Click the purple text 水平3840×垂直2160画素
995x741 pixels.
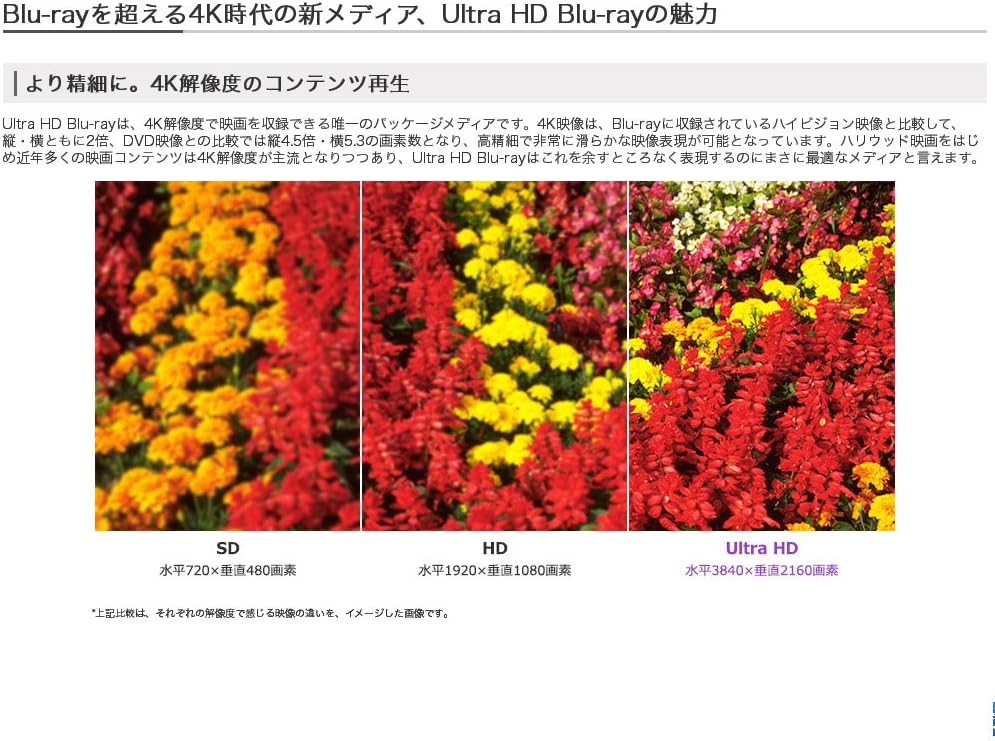[761, 570]
